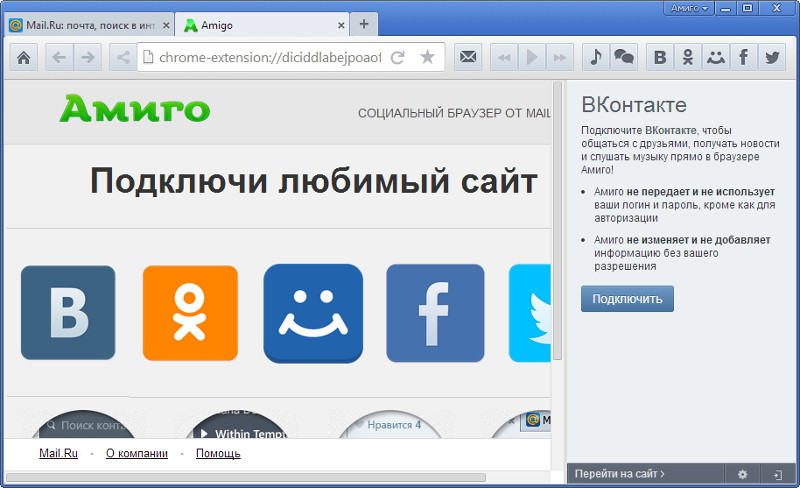Open Twitter panel from toolbar
The height and width of the screenshot is (488, 800).
tap(772, 58)
